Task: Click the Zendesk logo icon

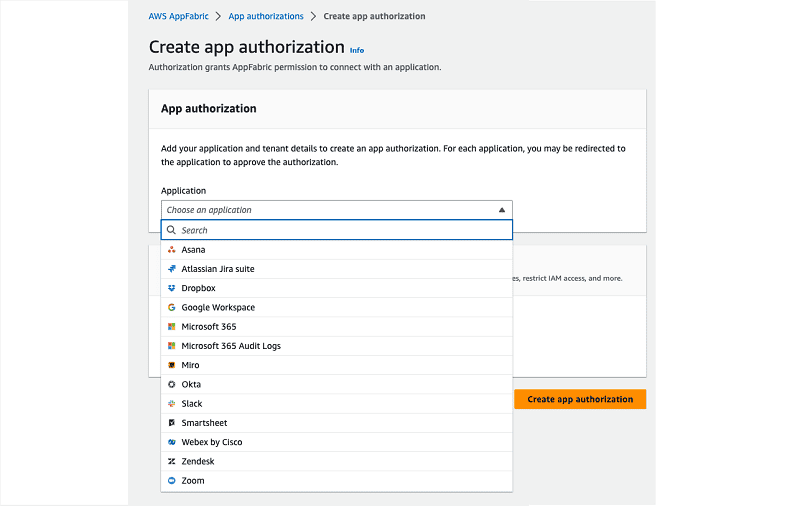Action: tap(171, 461)
